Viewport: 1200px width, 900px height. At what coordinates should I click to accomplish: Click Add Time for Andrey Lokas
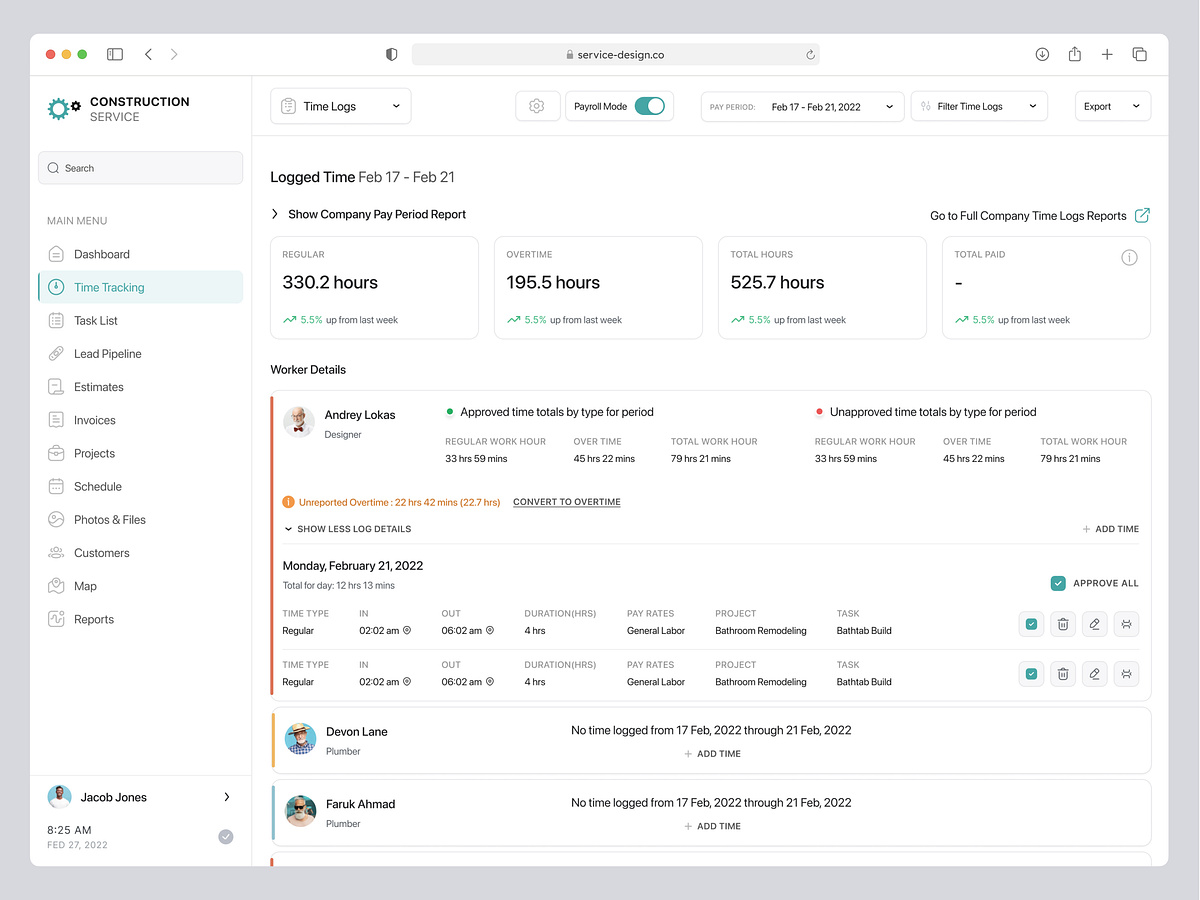pyautogui.click(x=1110, y=529)
